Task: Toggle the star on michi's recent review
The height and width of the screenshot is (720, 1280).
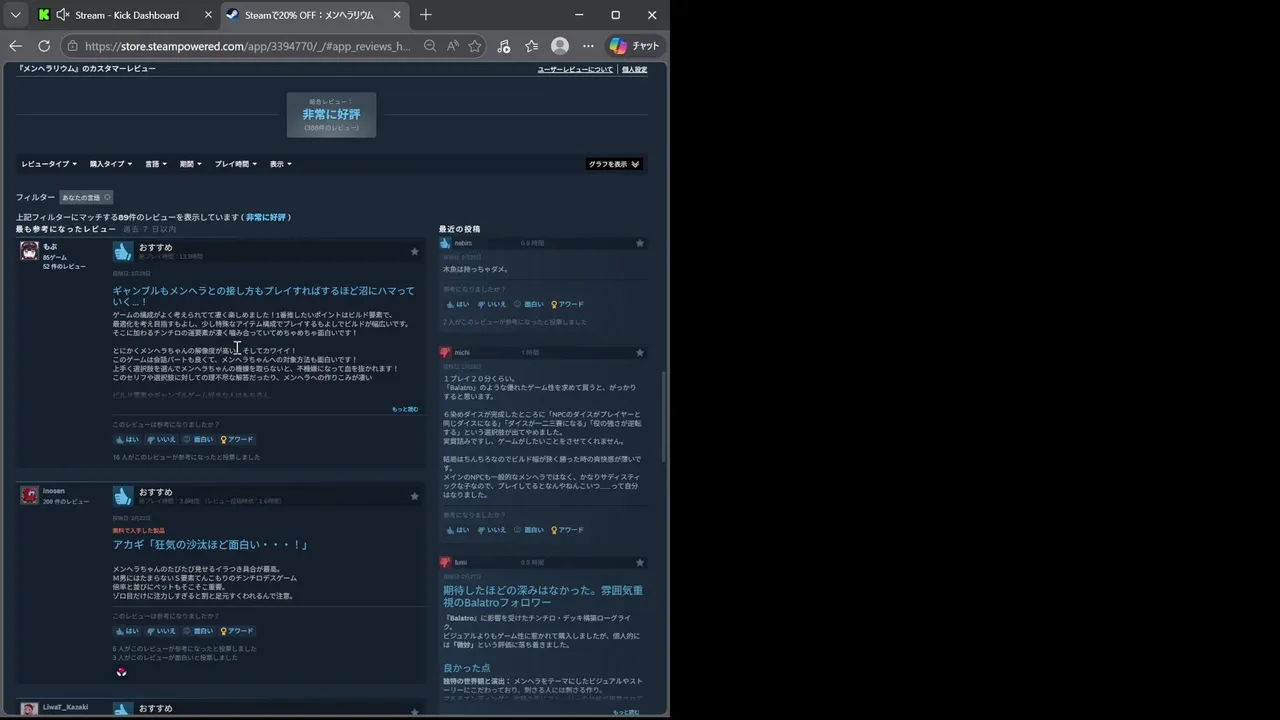Action: (x=640, y=353)
